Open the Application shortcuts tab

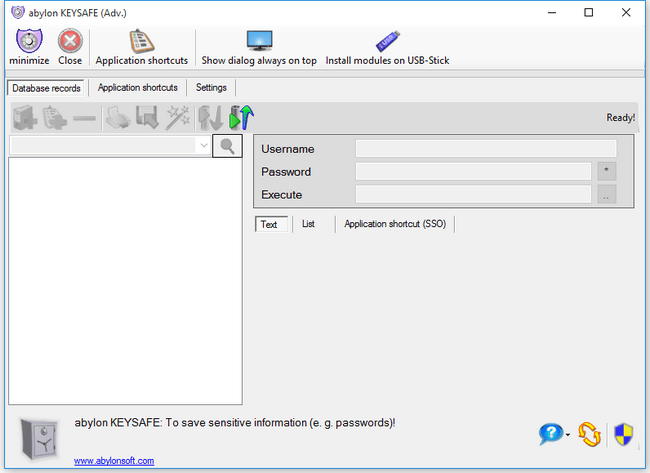[x=138, y=87]
